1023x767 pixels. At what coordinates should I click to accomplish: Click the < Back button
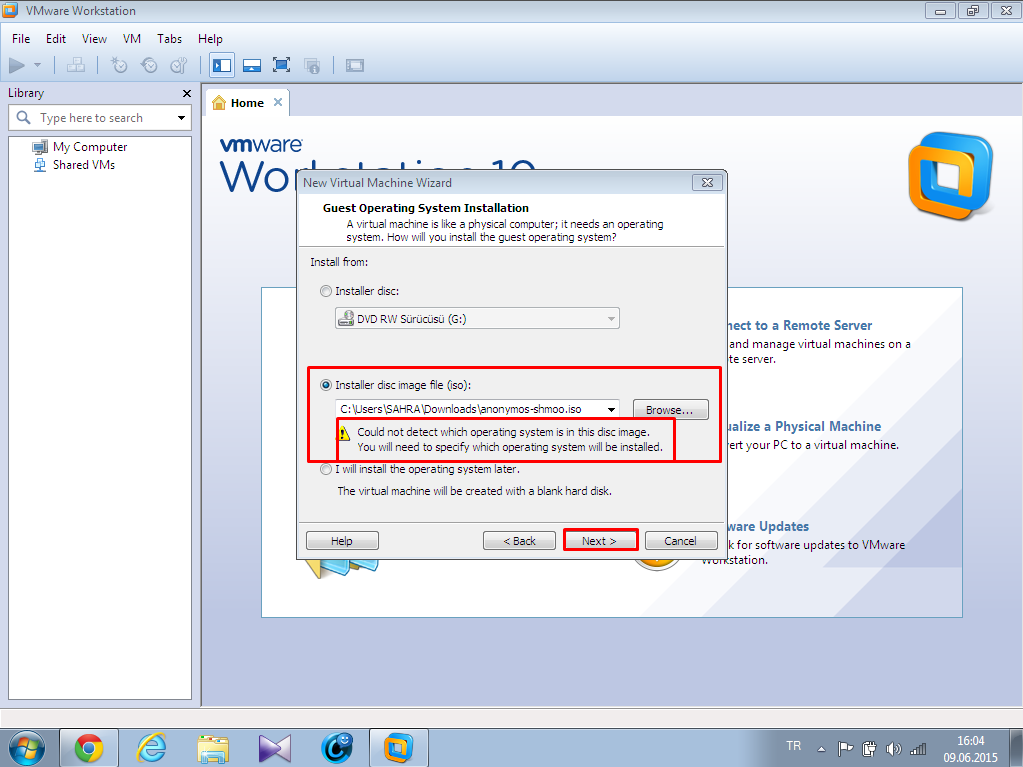point(519,541)
